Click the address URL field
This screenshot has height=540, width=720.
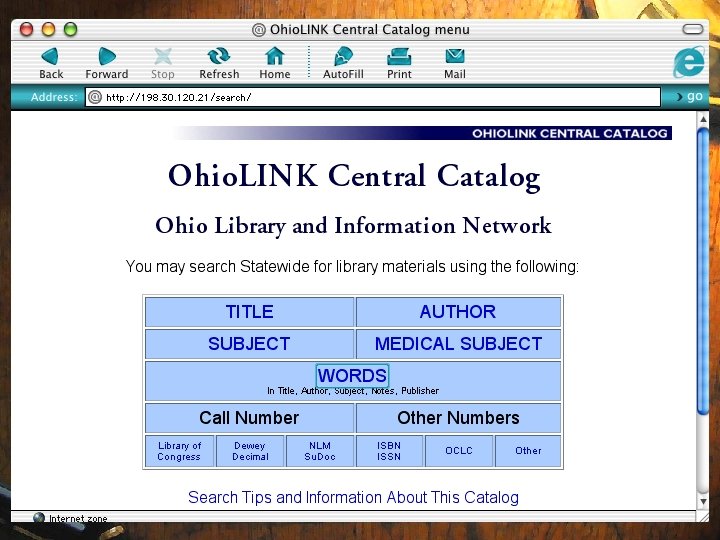point(373,97)
